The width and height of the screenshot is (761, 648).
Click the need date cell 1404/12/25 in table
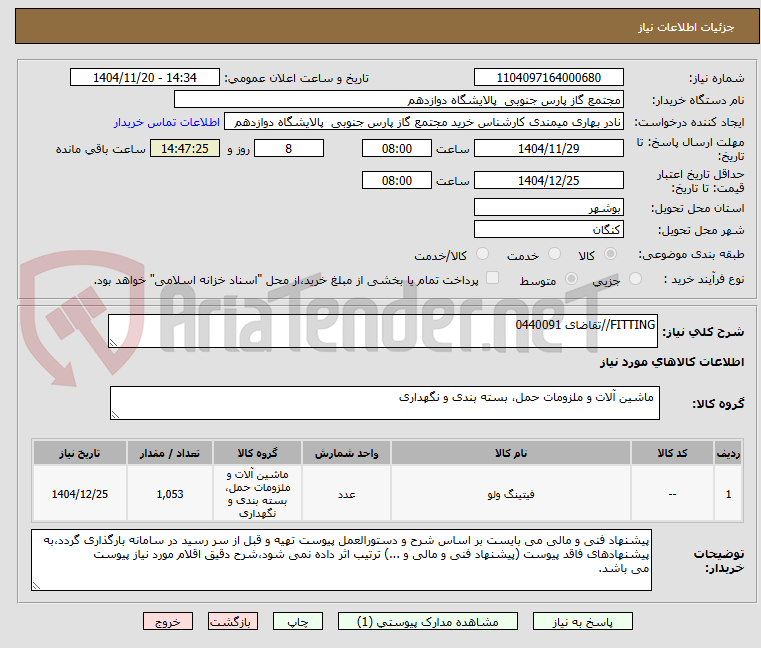click(x=80, y=494)
